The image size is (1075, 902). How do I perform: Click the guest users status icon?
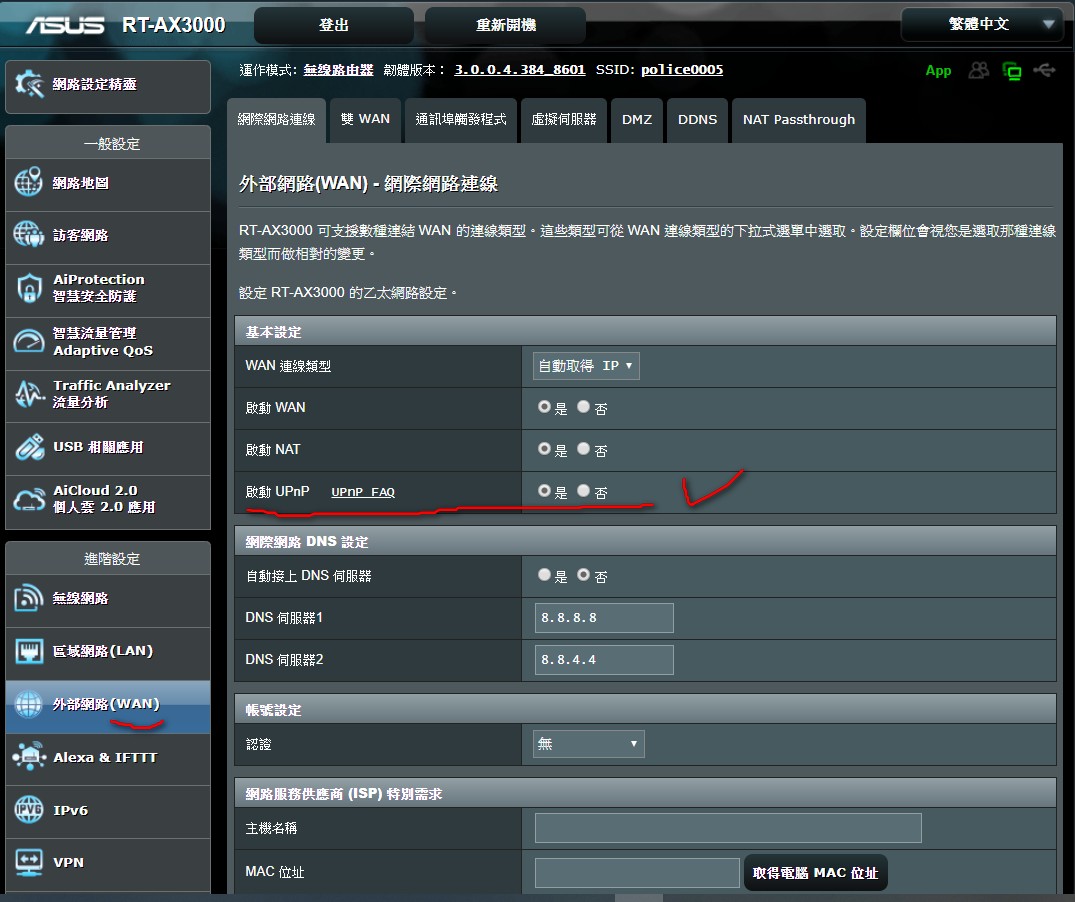[x=979, y=70]
